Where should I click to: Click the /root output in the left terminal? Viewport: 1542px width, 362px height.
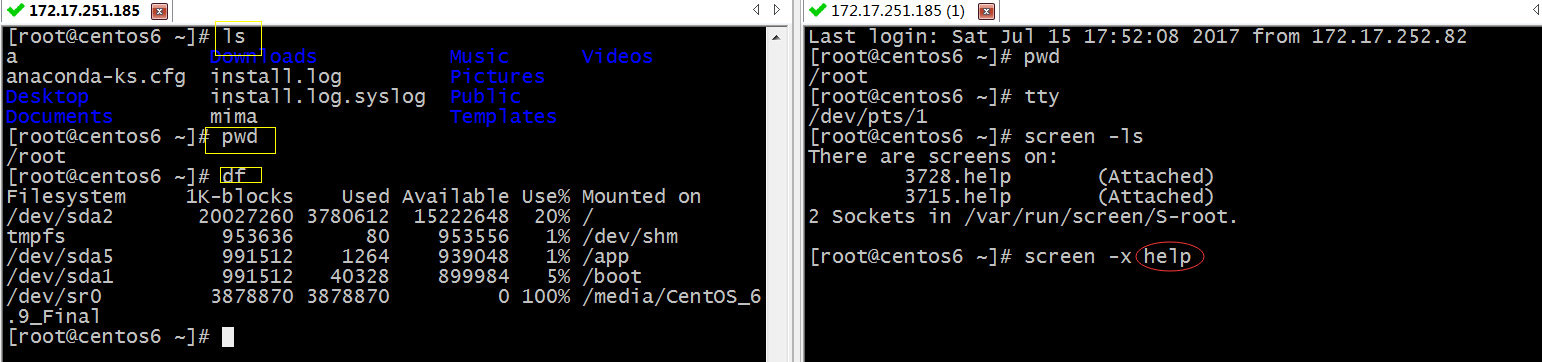[x=35, y=157]
